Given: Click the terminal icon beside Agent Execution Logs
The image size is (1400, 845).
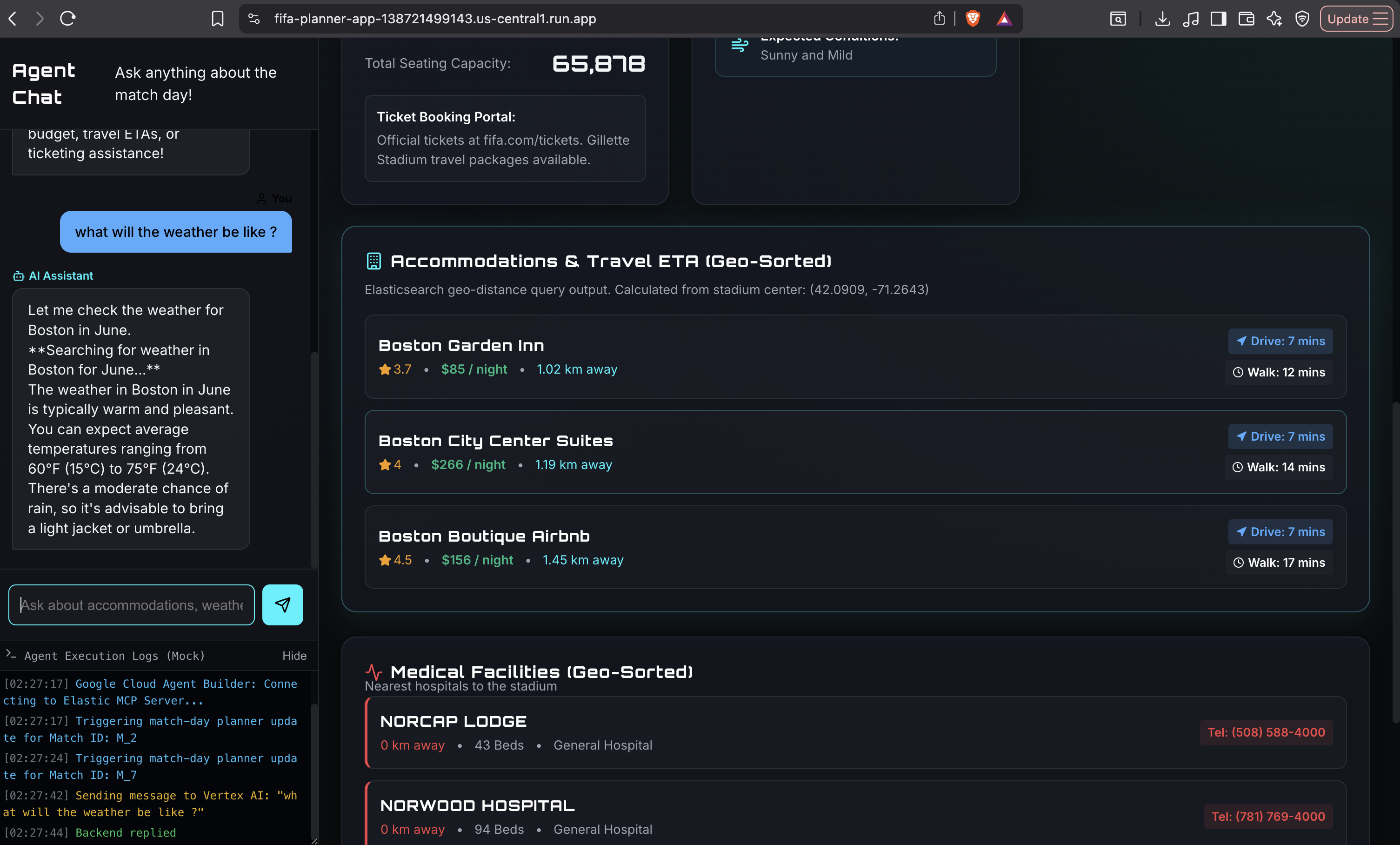Looking at the screenshot, I should (x=11, y=654).
